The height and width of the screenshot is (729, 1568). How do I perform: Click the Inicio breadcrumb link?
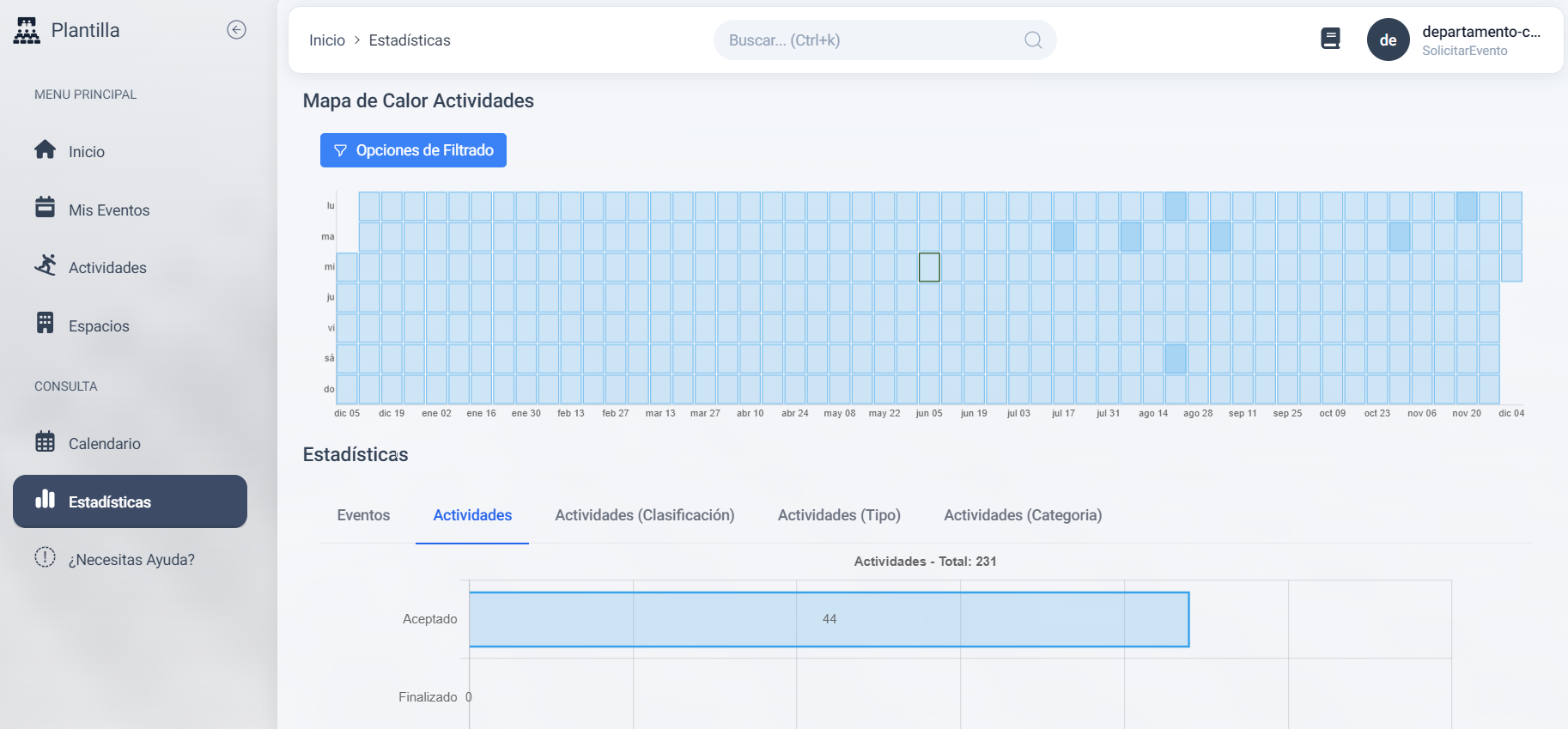(x=327, y=40)
